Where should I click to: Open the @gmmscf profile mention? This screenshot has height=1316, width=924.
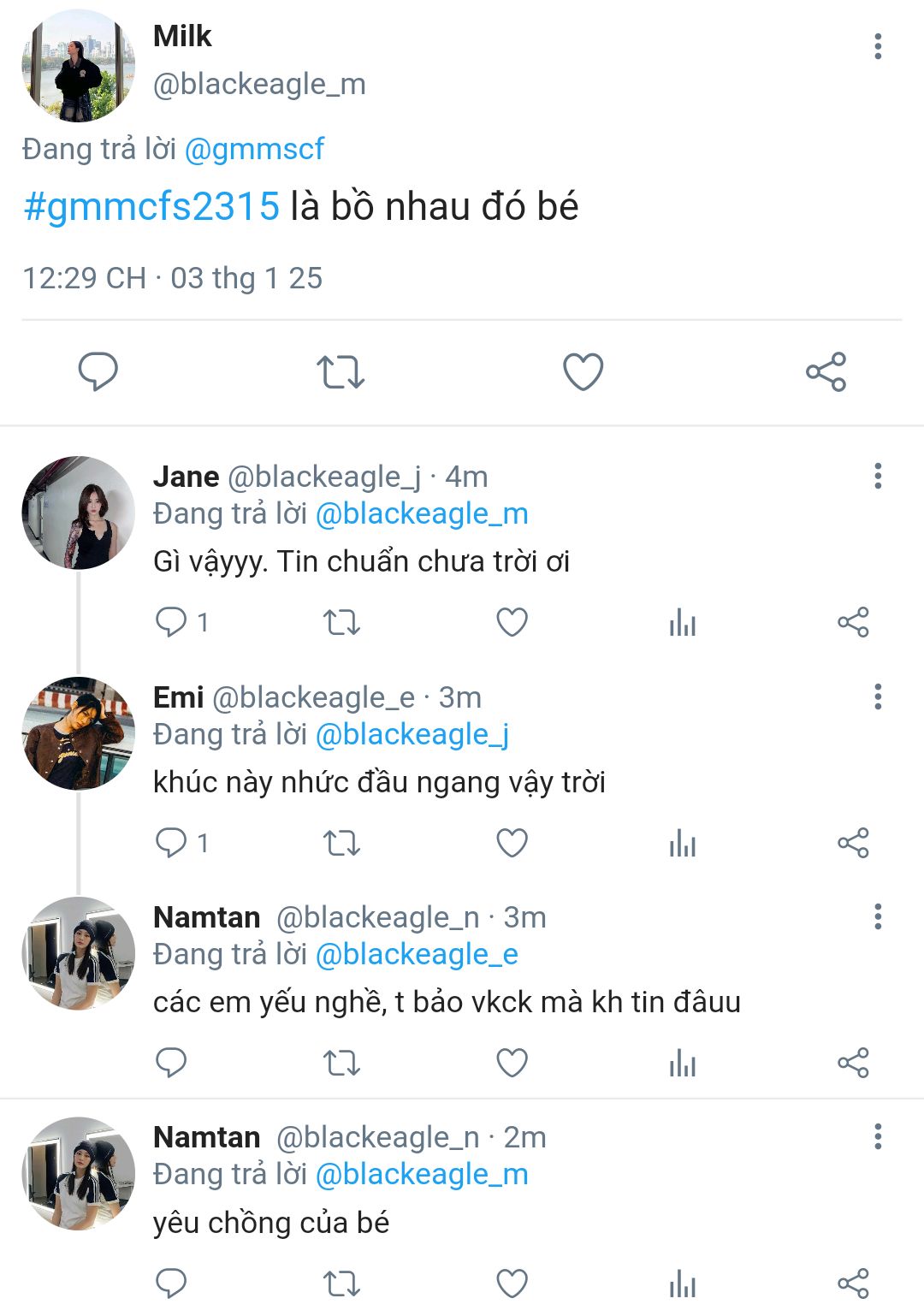coord(254,149)
